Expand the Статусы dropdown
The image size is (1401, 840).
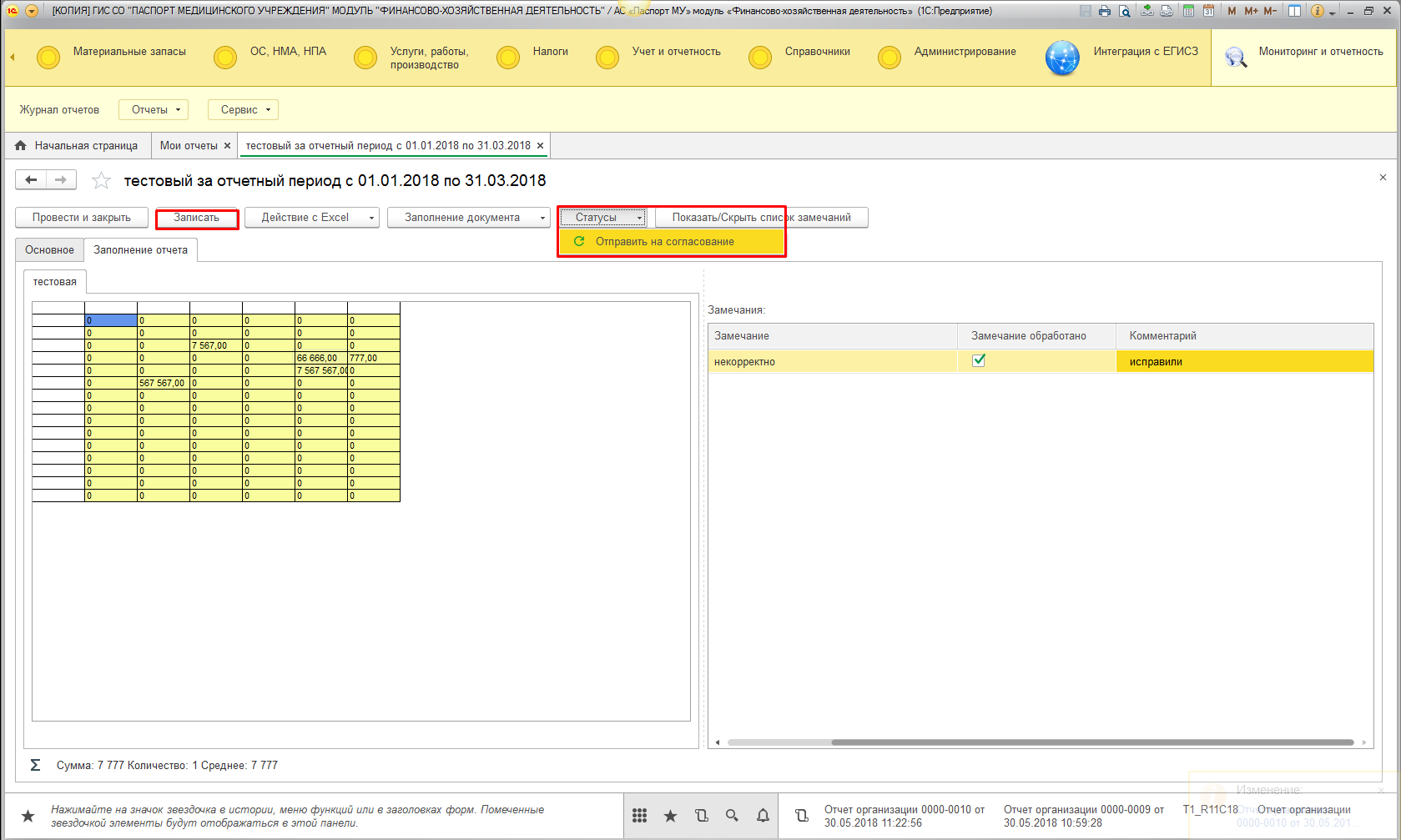602,218
